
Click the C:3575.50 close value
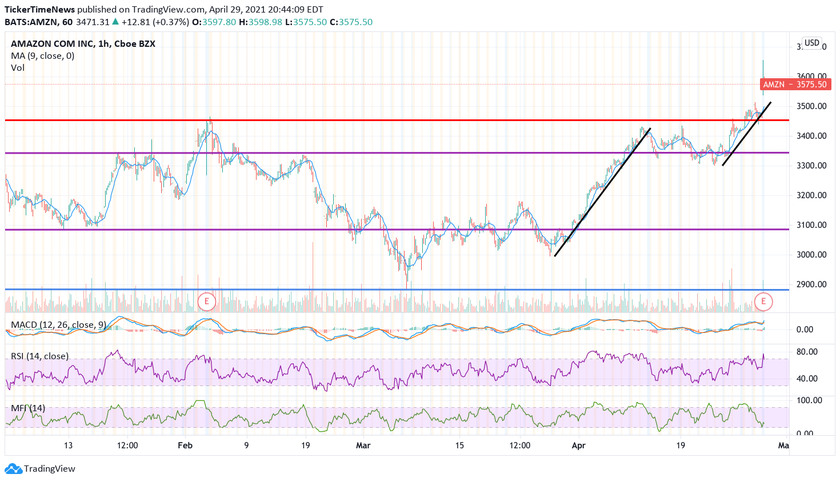click(351, 22)
